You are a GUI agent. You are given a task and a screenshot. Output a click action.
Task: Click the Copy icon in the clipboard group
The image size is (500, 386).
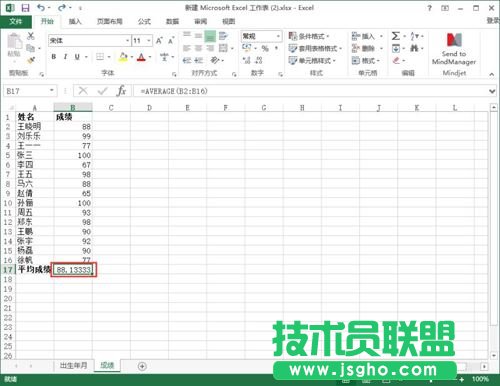(x=31, y=48)
